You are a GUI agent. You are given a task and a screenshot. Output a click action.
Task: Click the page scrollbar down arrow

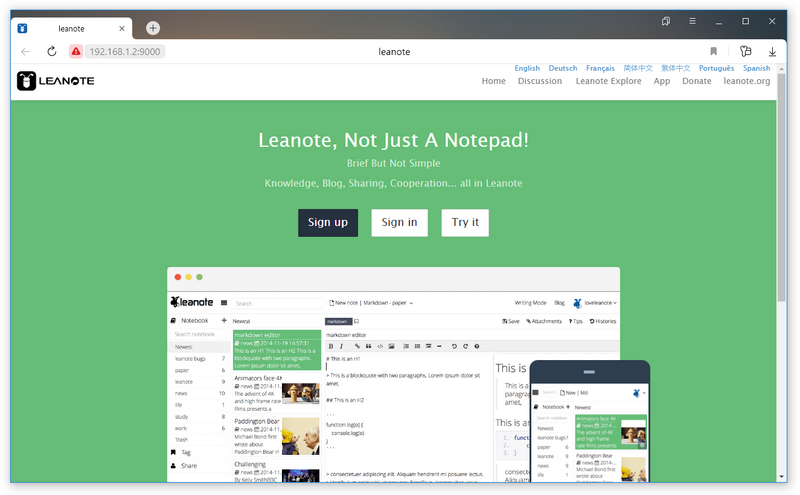tap(781, 477)
